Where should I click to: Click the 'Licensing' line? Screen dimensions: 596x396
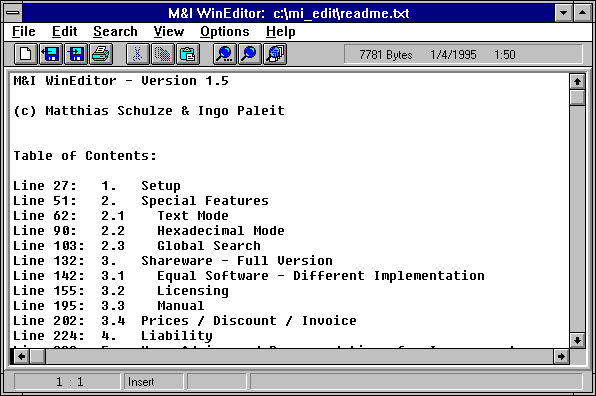point(193,291)
